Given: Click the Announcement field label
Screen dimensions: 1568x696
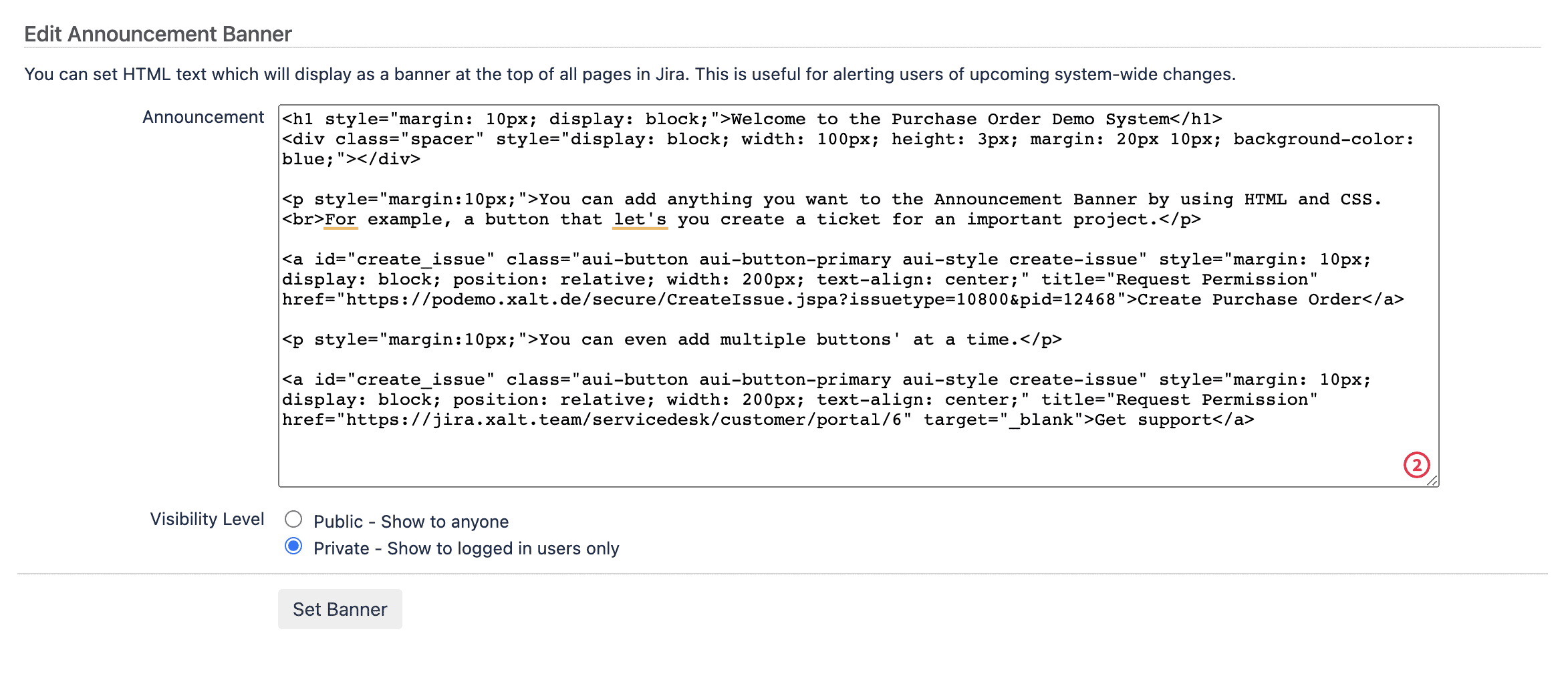Looking at the screenshot, I should coord(203,117).
